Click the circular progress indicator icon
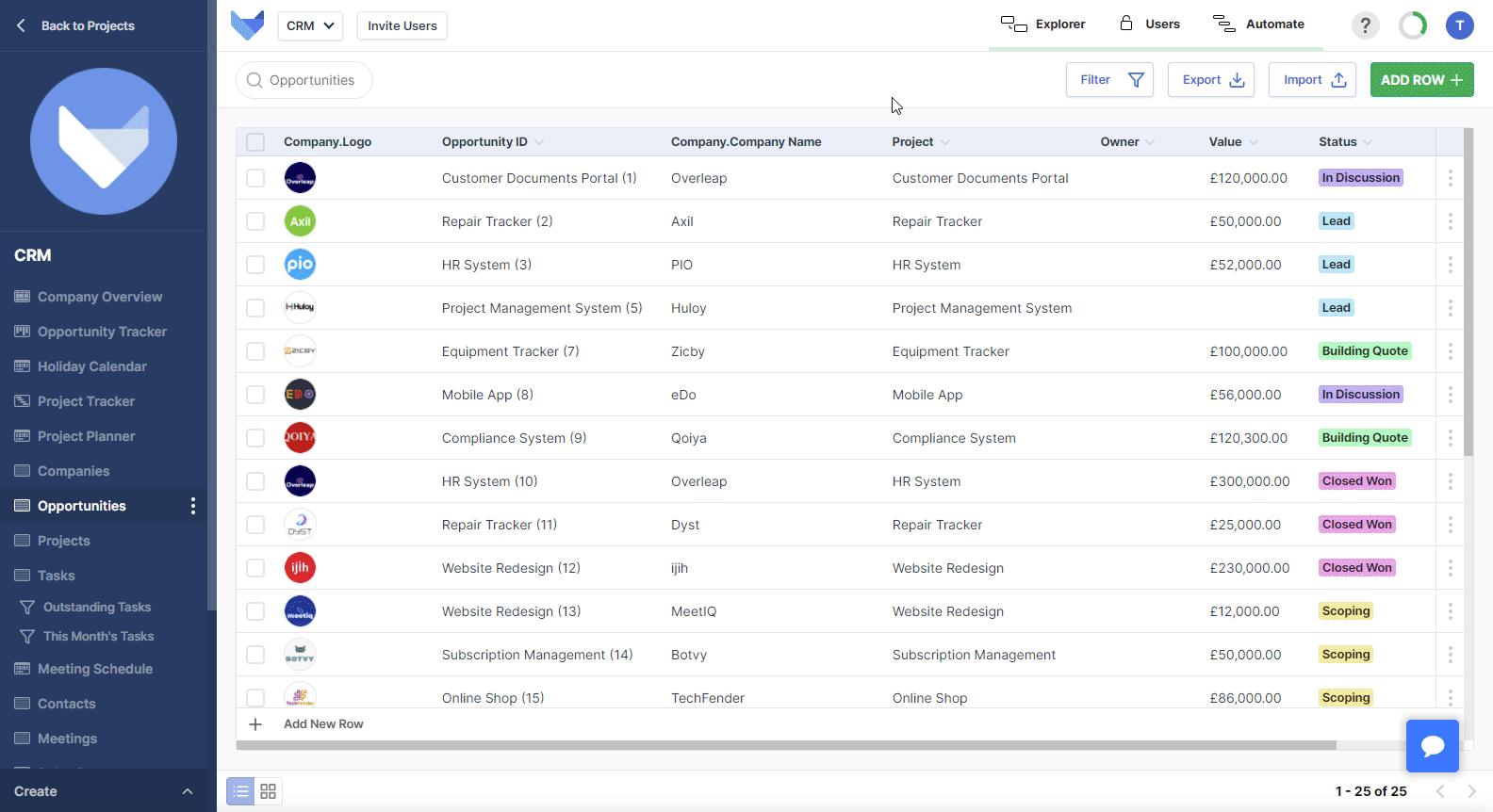 pyautogui.click(x=1413, y=25)
